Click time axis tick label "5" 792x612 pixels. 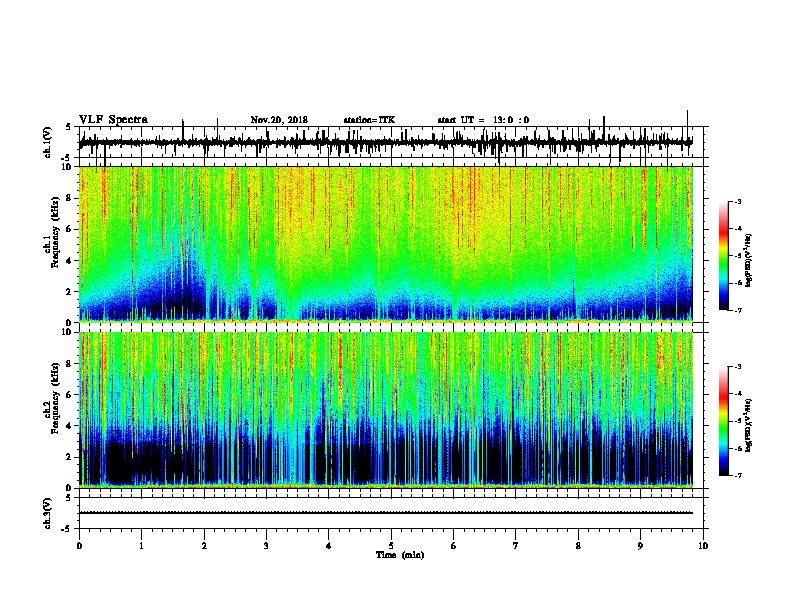391,546
